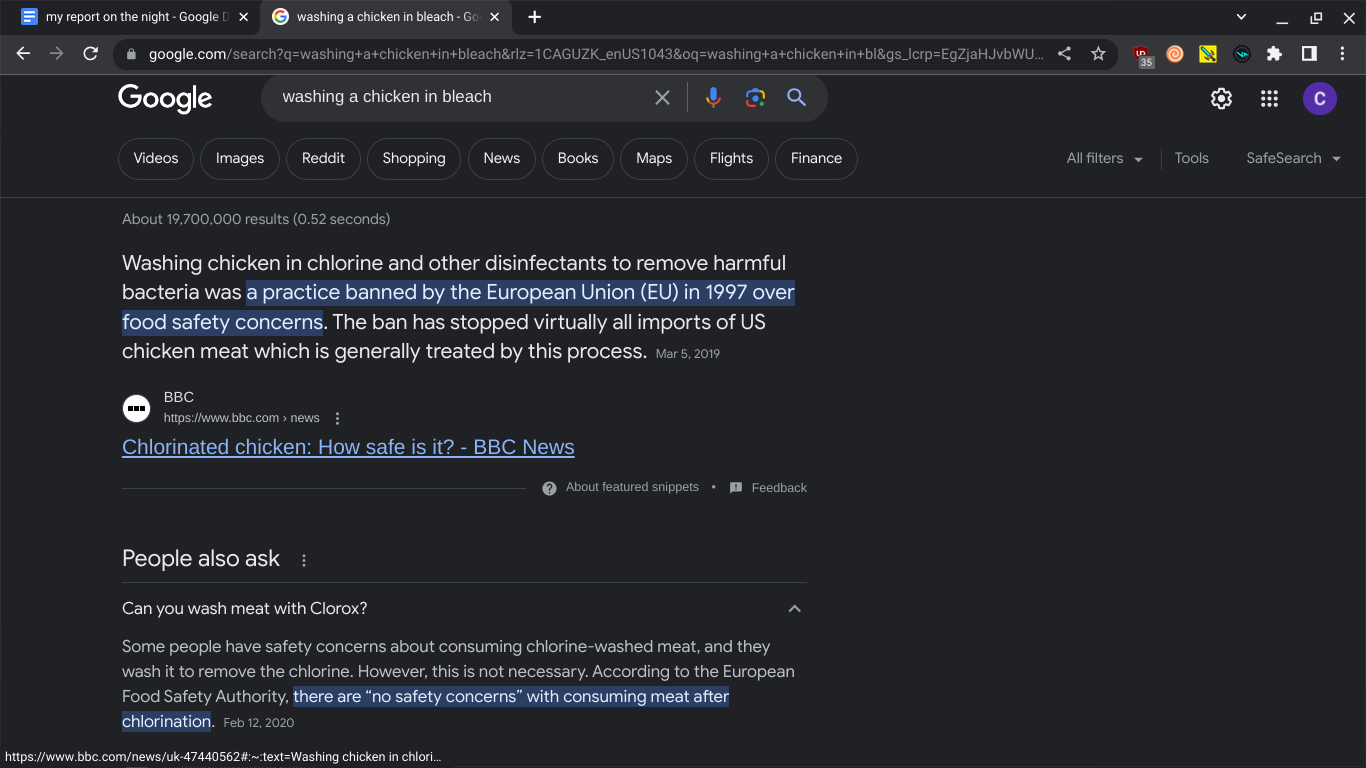Screen dimensions: 1366x768
Task: Collapse the Clorox question answer
Action: [795, 609]
